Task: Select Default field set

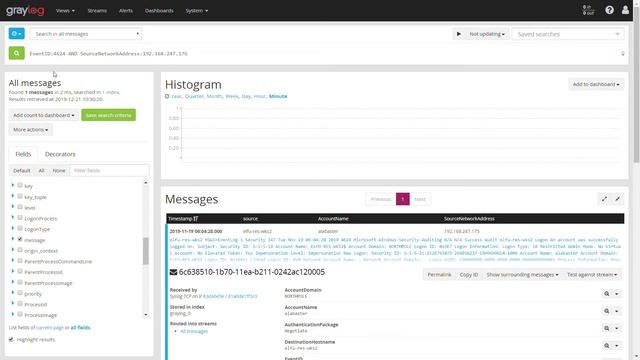Action: point(22,171)
